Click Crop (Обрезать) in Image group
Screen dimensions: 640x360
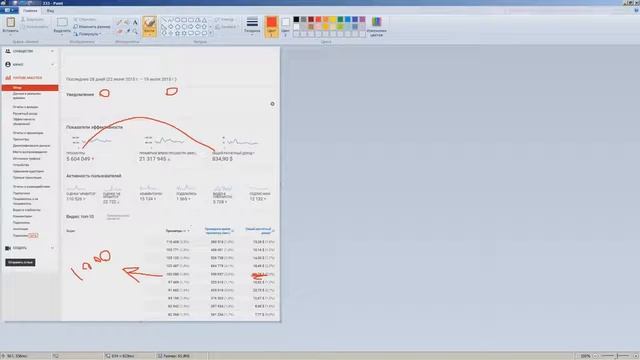click(x=85, y=19)
